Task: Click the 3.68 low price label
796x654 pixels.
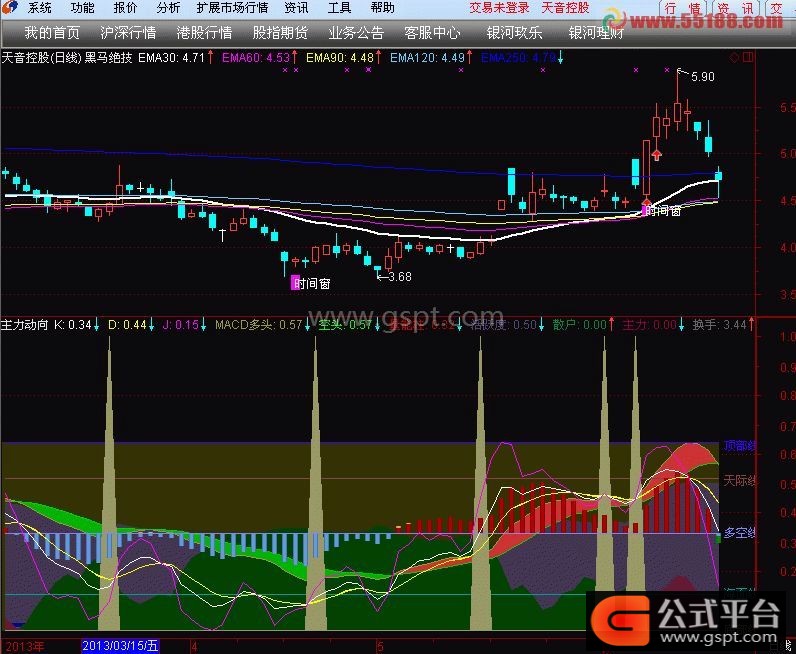Action: point(400,277)
